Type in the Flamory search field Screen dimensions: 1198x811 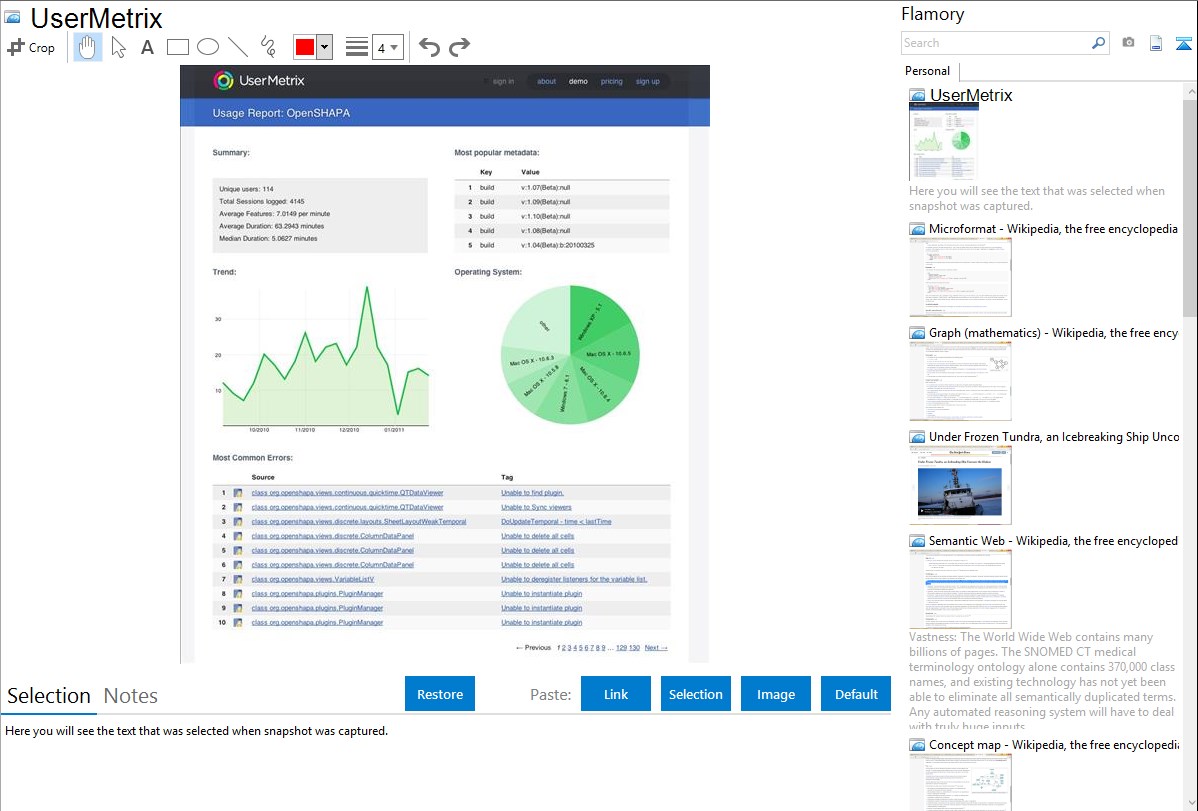click(995, 43)
